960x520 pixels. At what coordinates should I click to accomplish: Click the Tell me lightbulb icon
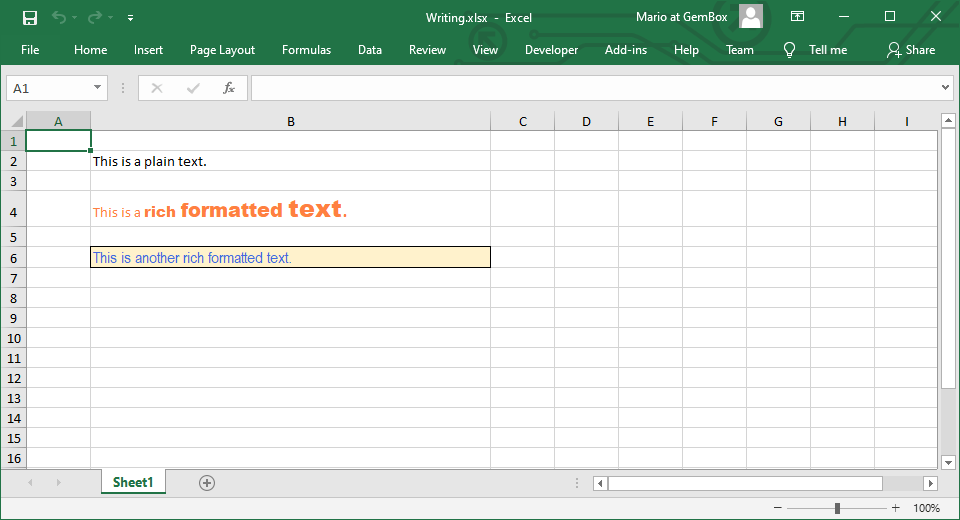pos(790,50)
